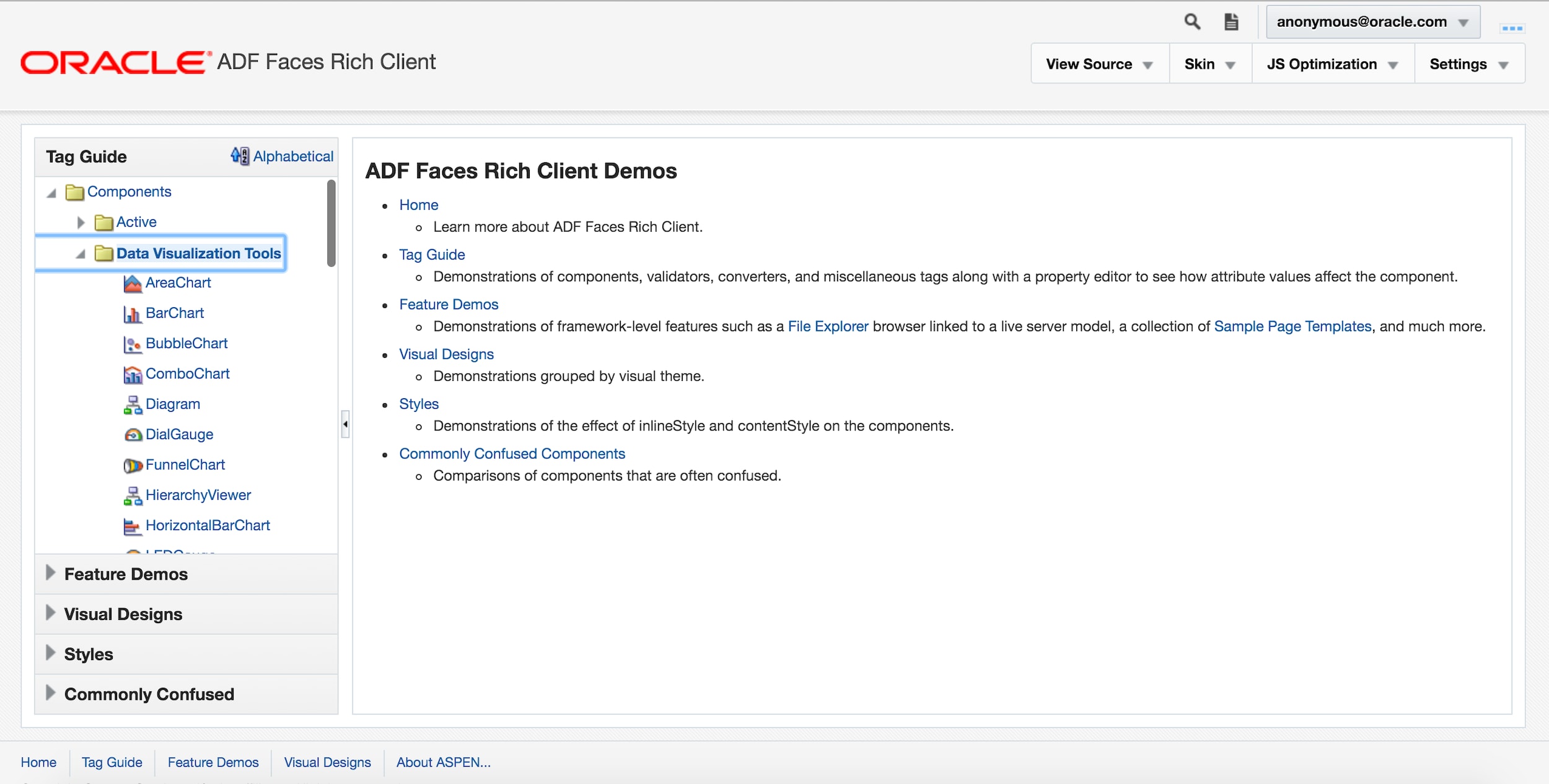Click the AreaChart tree icon

point(132,284)
